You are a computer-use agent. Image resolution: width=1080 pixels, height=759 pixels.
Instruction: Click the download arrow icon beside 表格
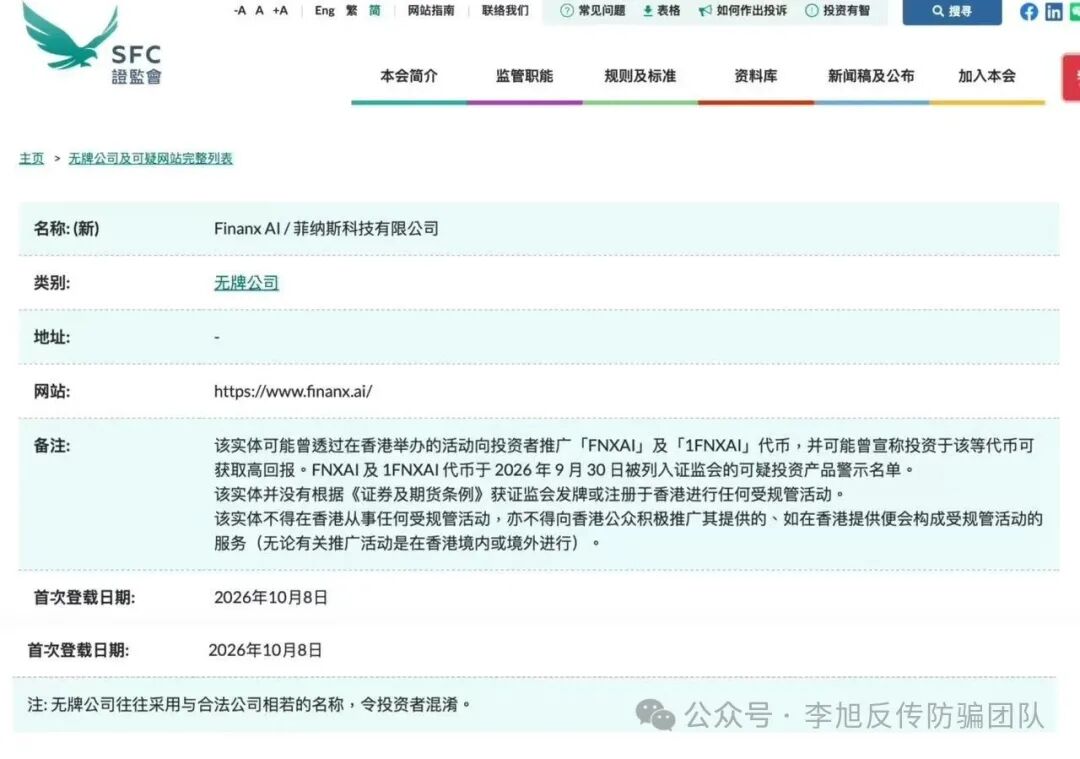click(x=647, y=10)
